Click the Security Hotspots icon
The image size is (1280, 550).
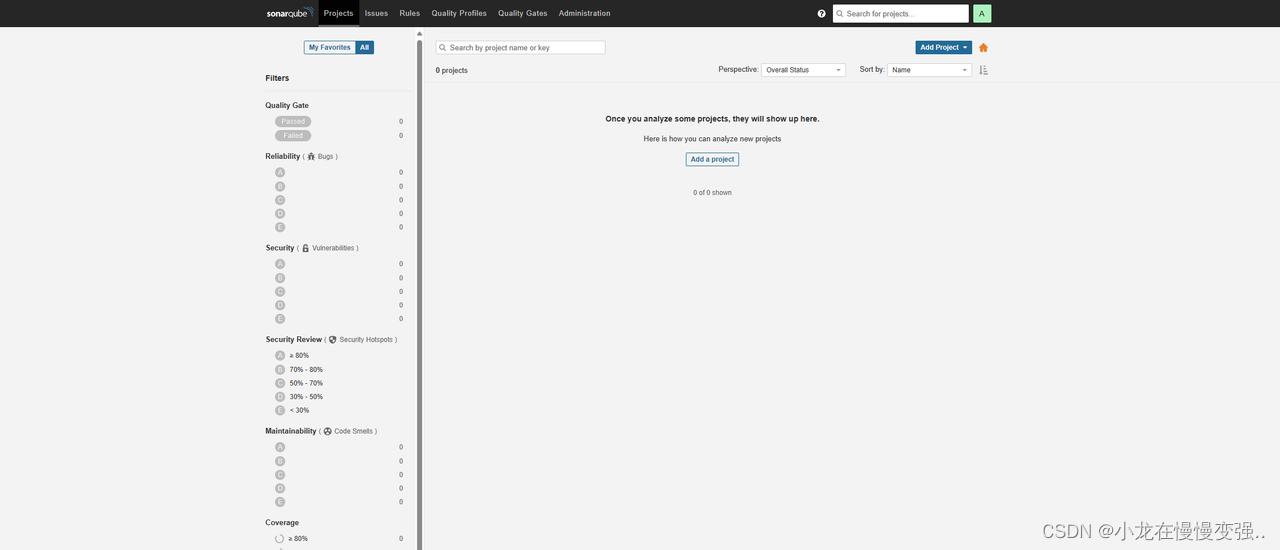pyautogui.click(x=333, y=340)
